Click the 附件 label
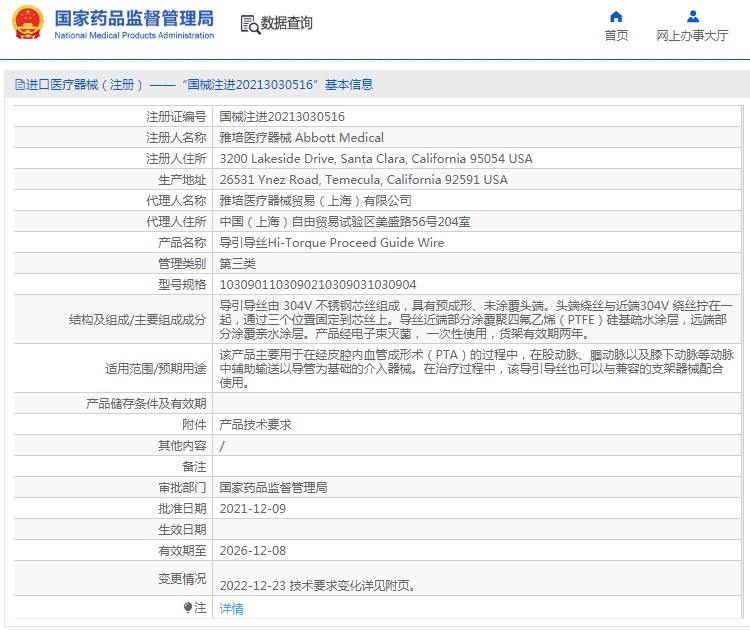This screenshot has height=630, width=750. coord(194,425)
